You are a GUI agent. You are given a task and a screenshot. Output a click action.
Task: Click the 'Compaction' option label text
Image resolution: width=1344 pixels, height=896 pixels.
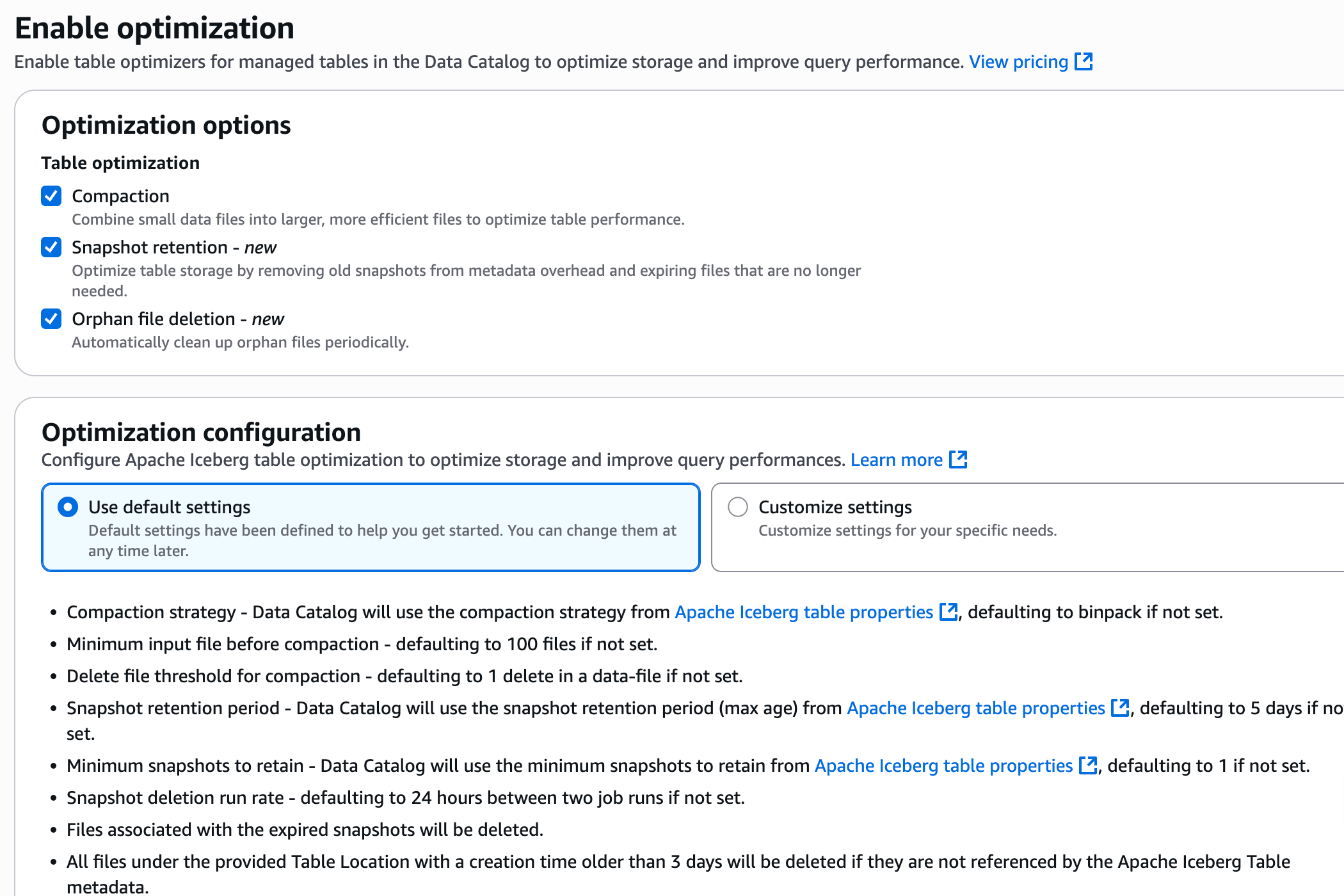(x=120, y=196)
